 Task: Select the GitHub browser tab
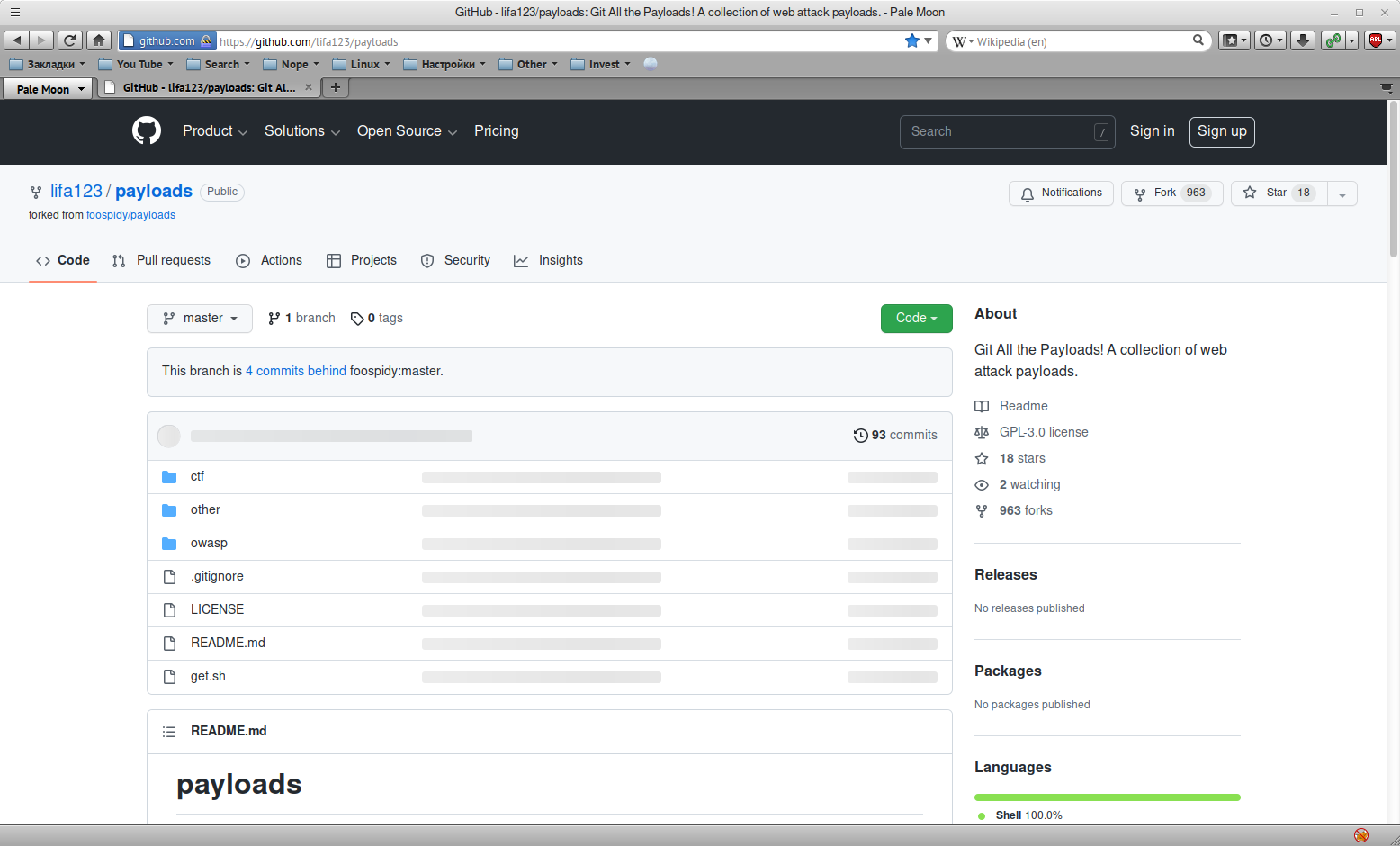(x=208, y=88)
